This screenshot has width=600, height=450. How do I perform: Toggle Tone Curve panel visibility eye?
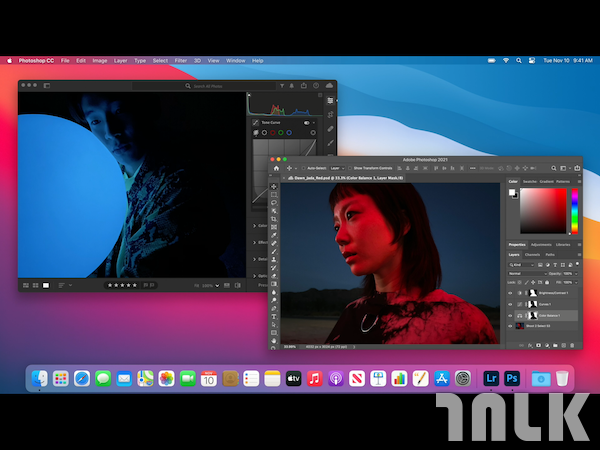click(307, 123)
